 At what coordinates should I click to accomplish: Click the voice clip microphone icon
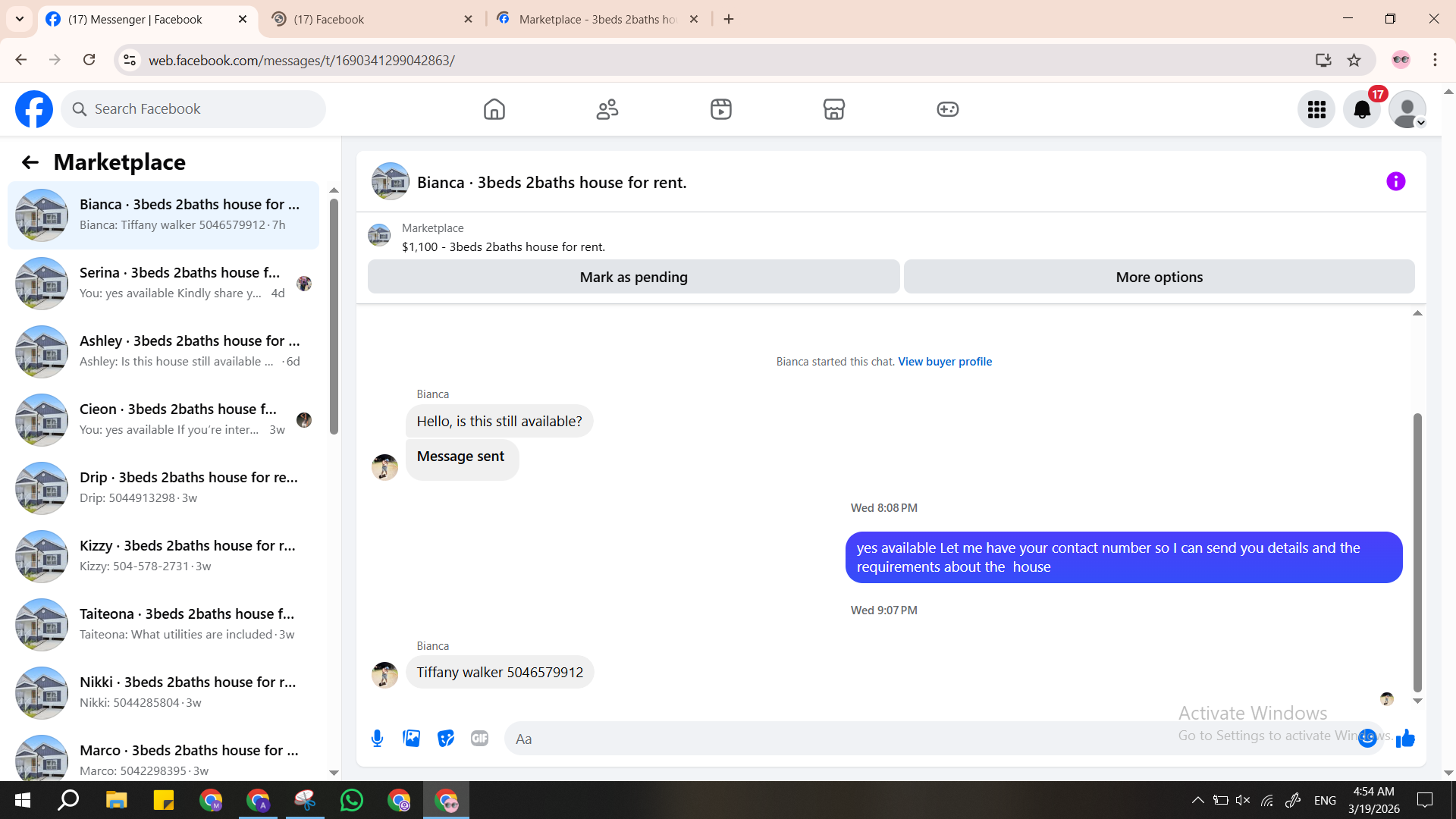(377, 739)
